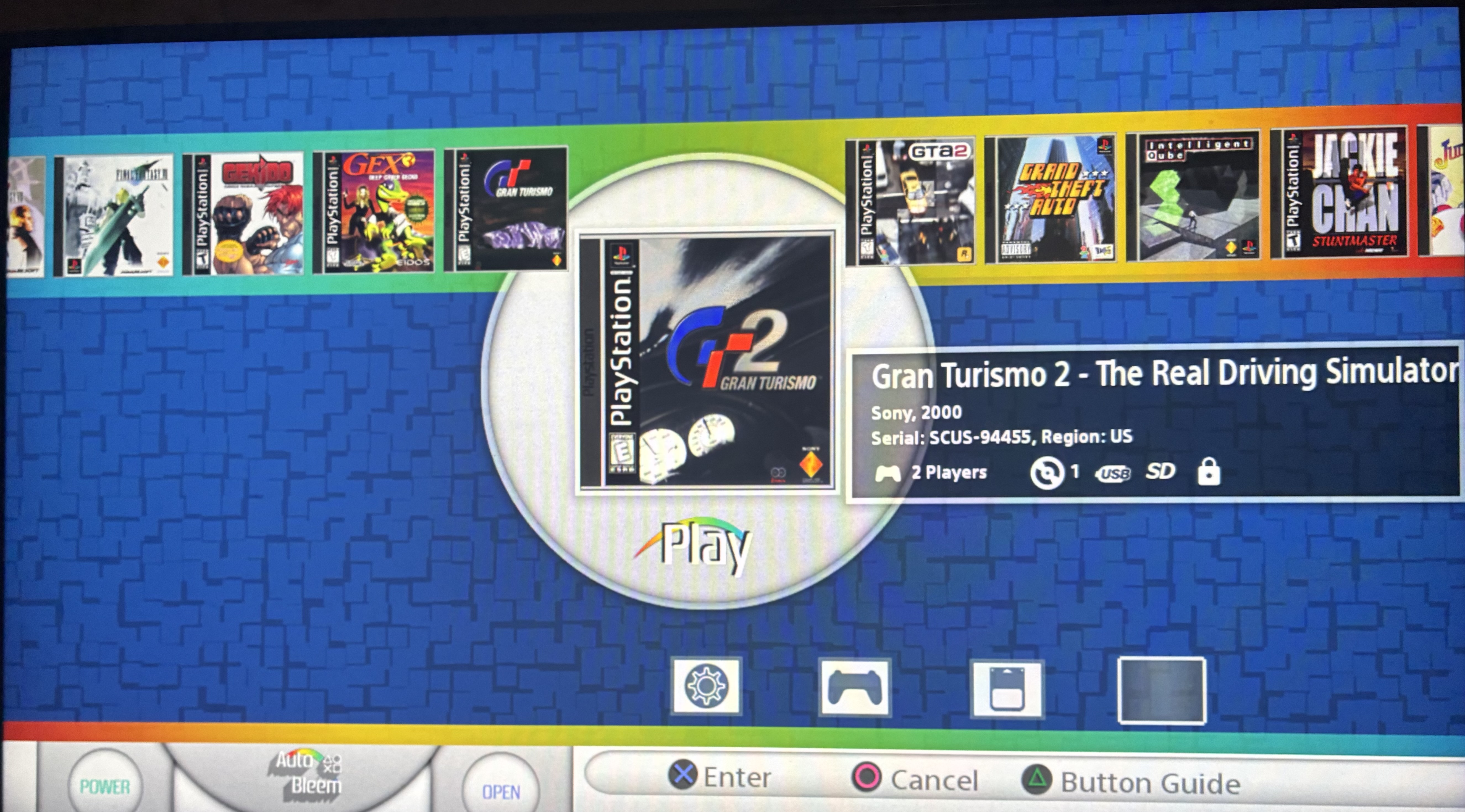Pick Jackie Chan Stuntmaster cover
This screenshot has height=812, width=1465.
point(1339,193)
